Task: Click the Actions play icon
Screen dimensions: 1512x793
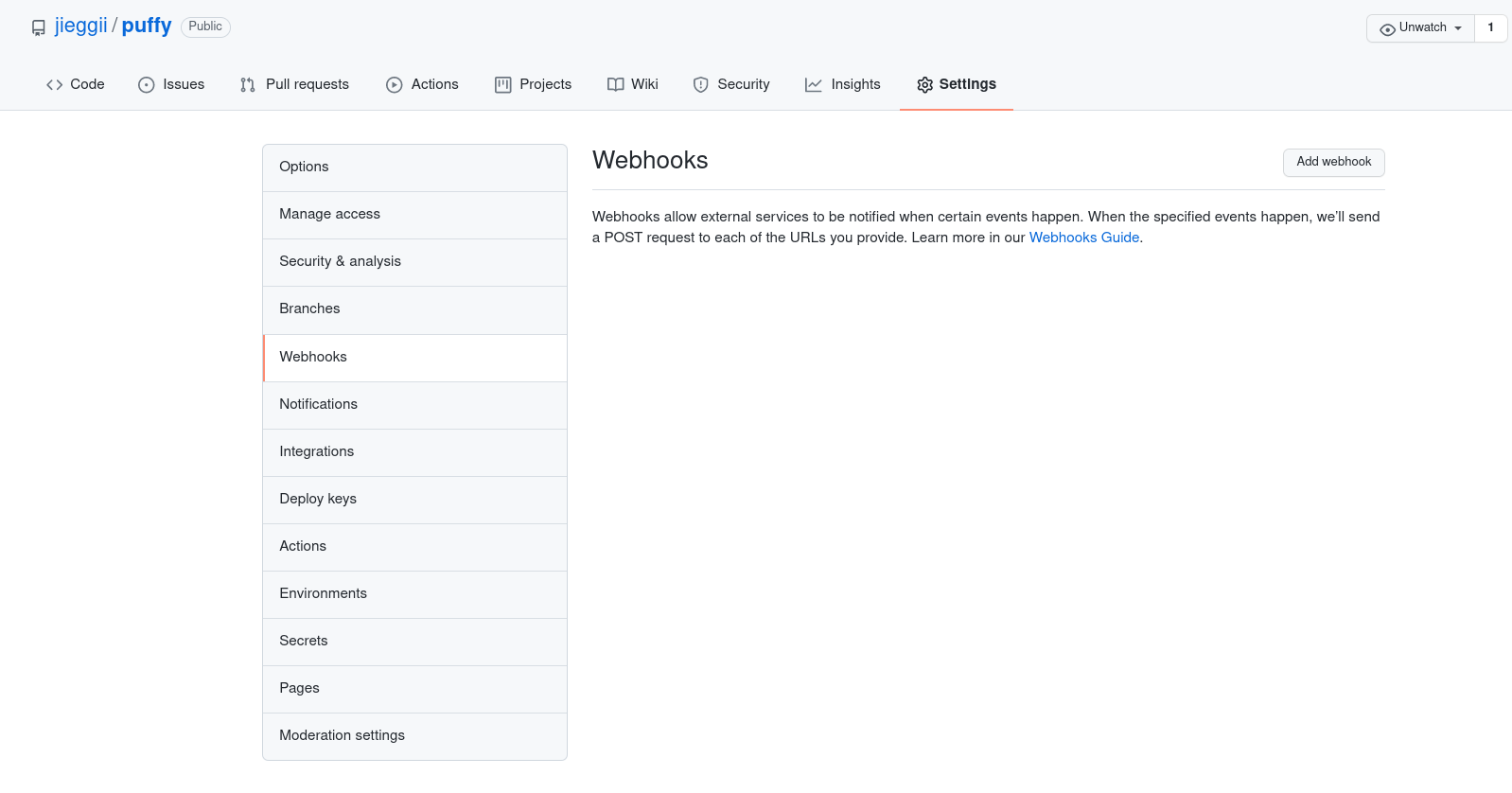Action: click(395, 85)
